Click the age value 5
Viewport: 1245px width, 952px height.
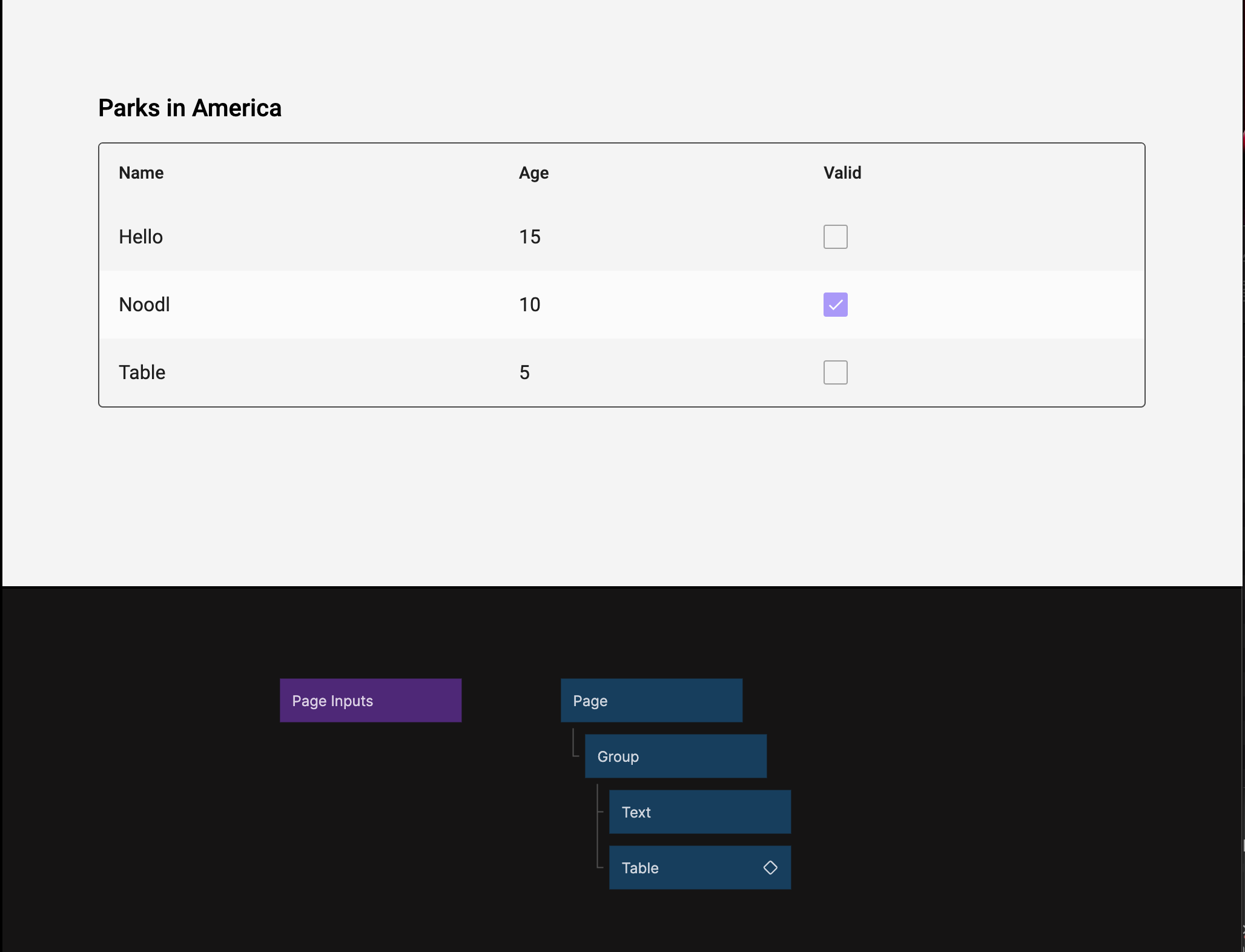[x=524, y=372]
